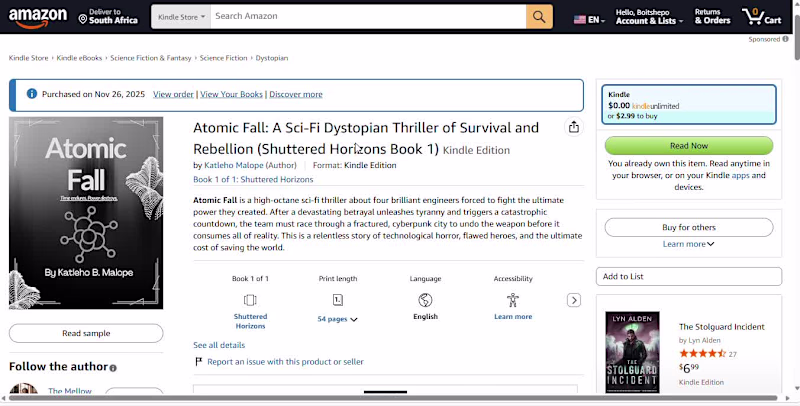Click the Accessibility person icon
This screenshot has height=406, width=800.
513,300
